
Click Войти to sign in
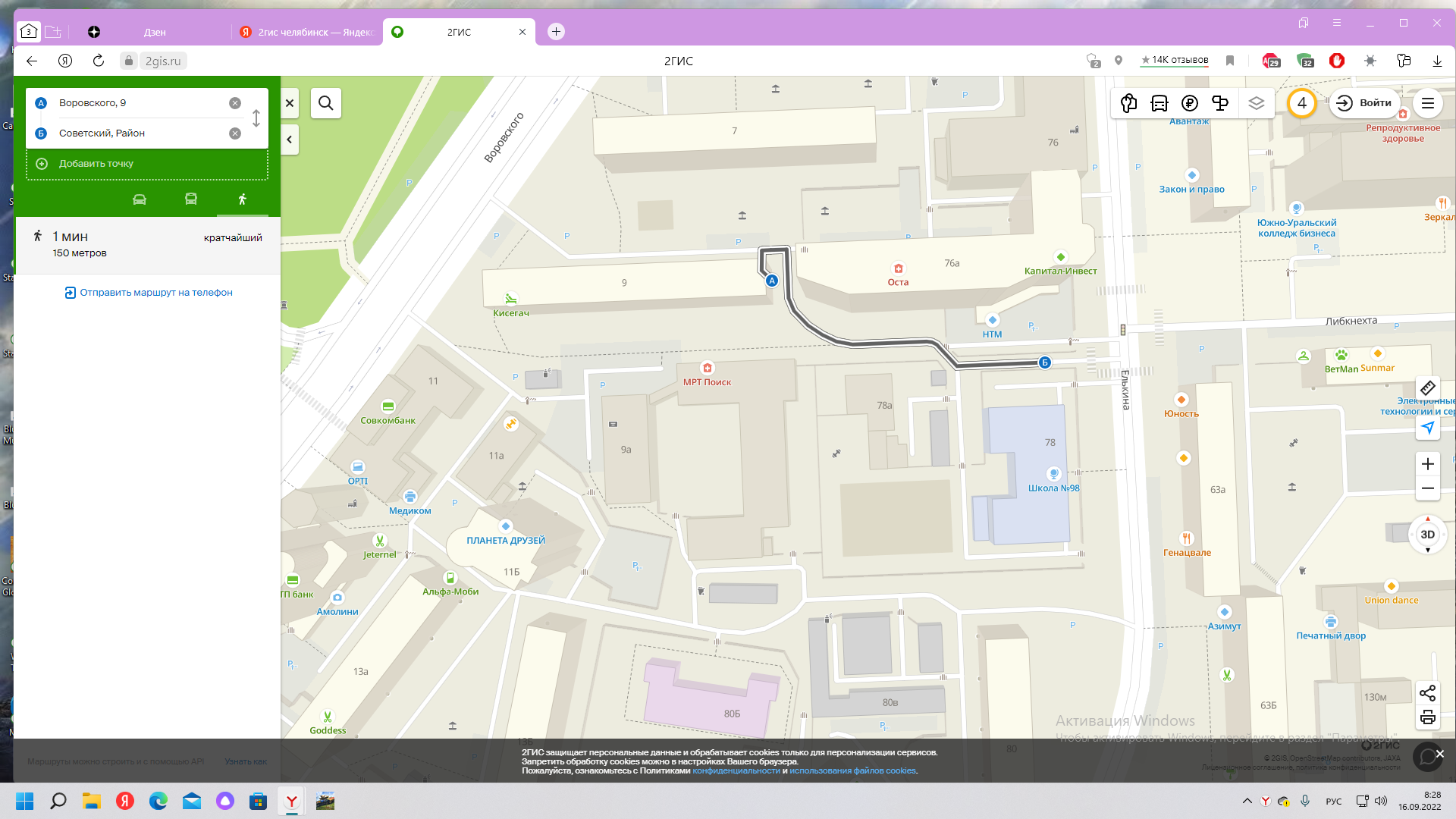point(1364,103)
